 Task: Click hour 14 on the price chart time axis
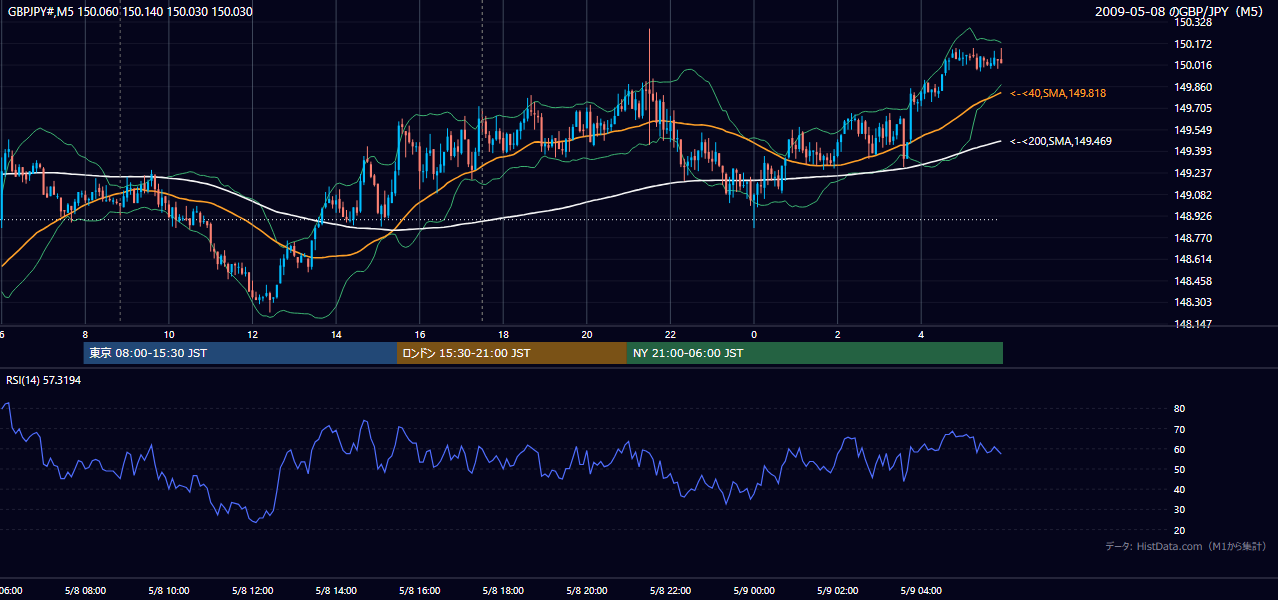(x=336, y=335)
